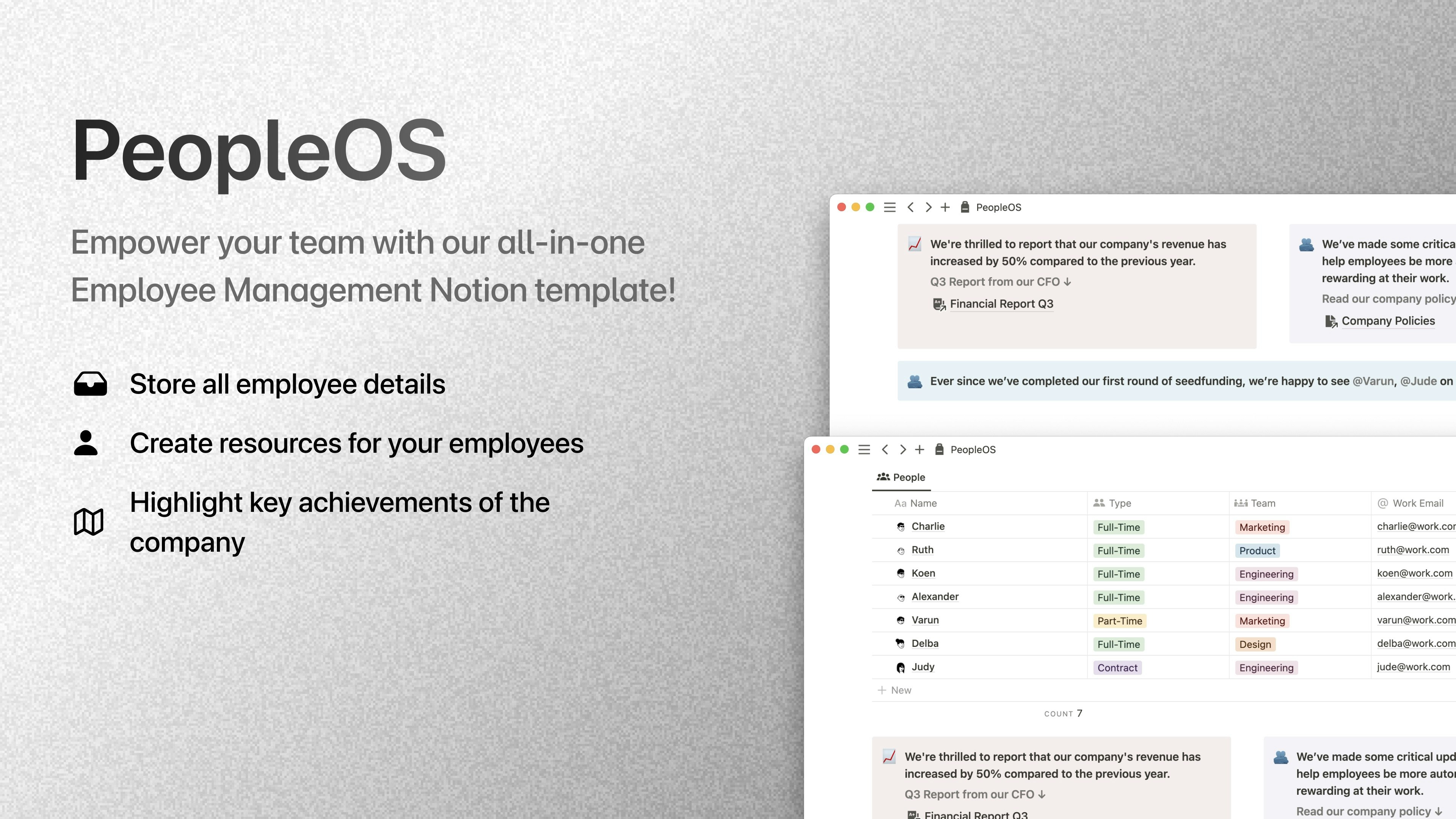1456x819 pixels.
Task: Open Varun's page from Name column
Action: click(x=925, y=620)
